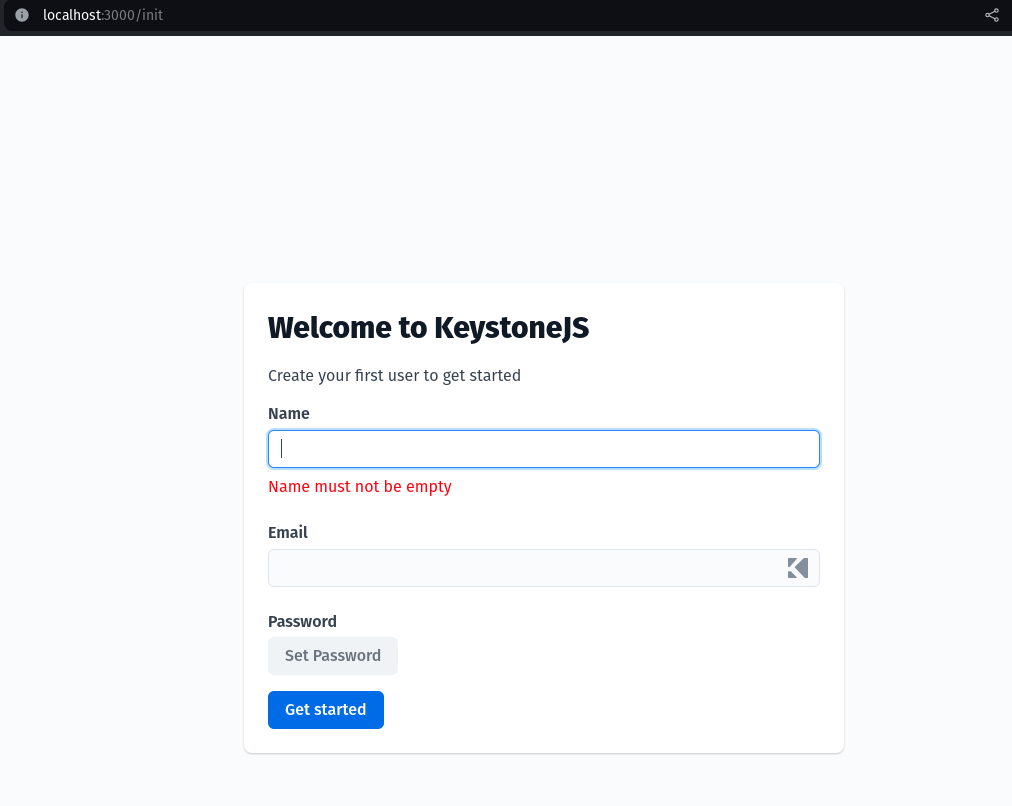1012x806 pixels.
Task: Click inside the Email input field
Action: 544,568
